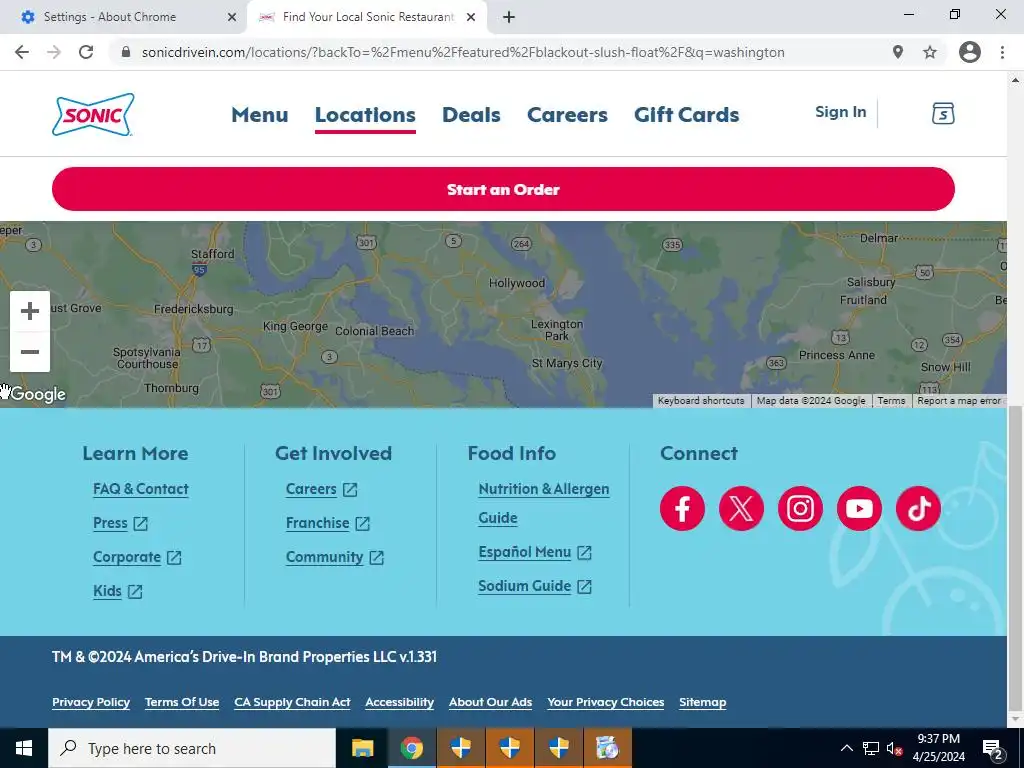Click Sign In link
Image resolution: width=1024 pixels, height=768 pixels.
click(x=840, y=112)
